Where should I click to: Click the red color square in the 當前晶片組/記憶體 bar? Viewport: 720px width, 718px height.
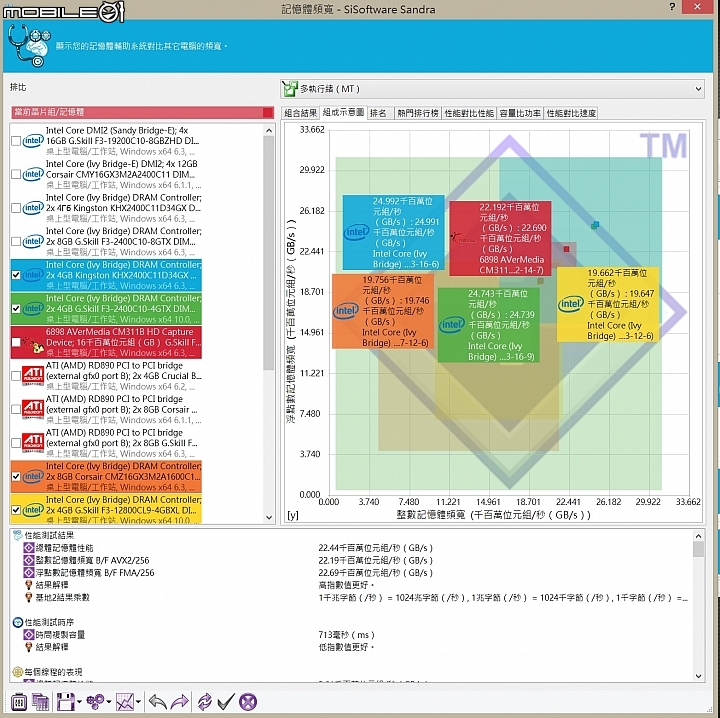coord(268,112)
